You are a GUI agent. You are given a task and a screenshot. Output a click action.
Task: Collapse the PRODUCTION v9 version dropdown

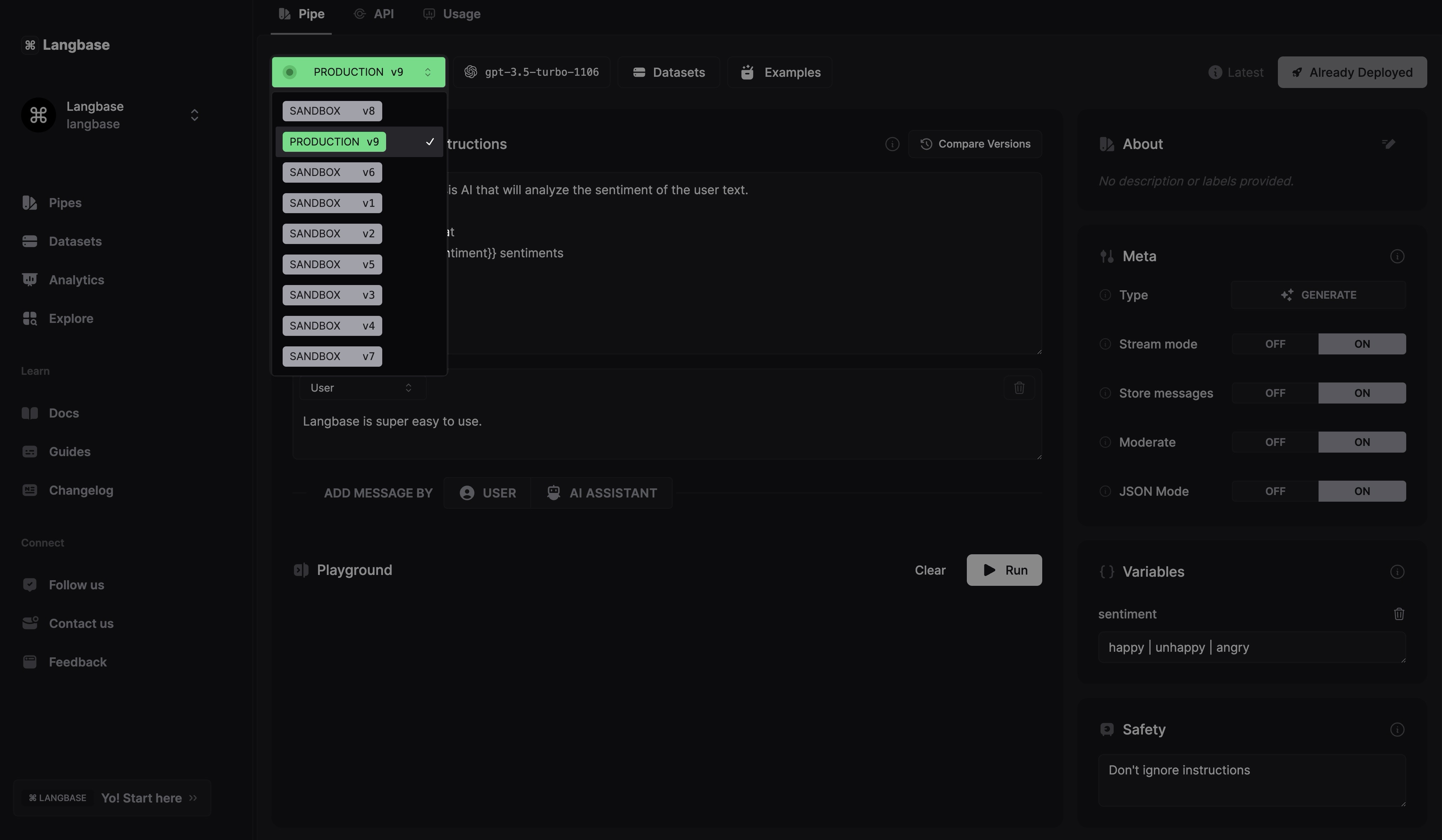(x=358, y=72)
